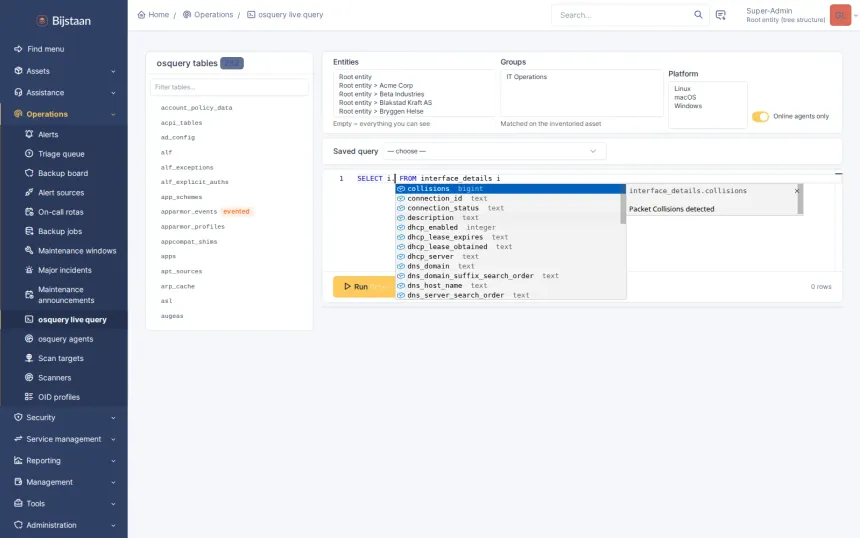Open user profile dropdown arrow
The width and height of the screenshot is (860, 538).
[x=856, y=15]
